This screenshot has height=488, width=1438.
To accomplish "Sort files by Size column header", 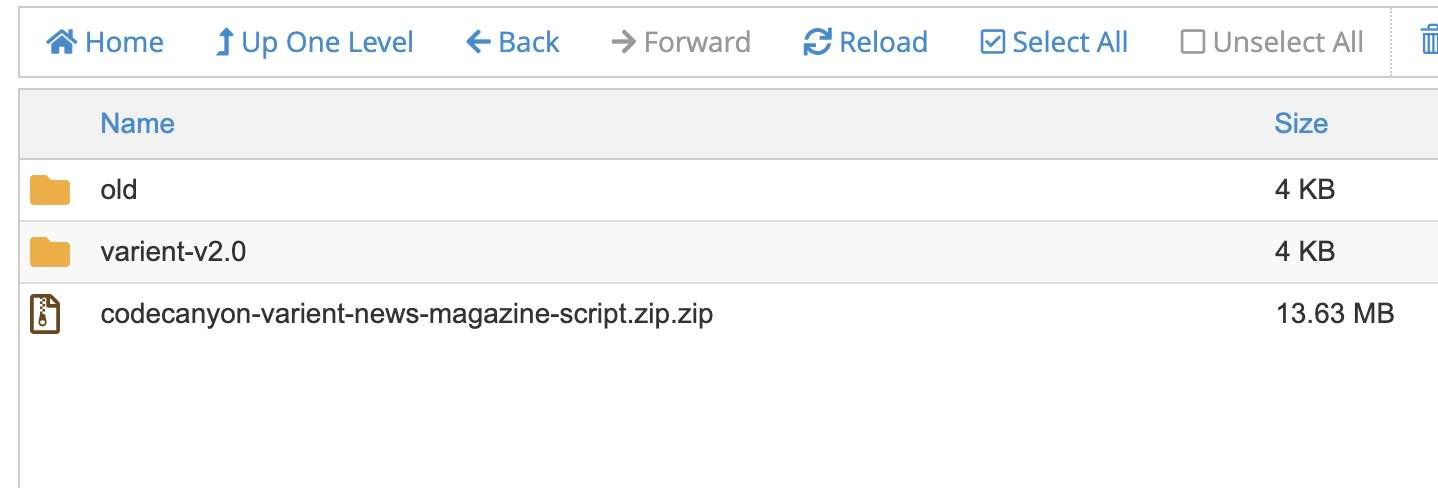I will tap(1300, 123).
